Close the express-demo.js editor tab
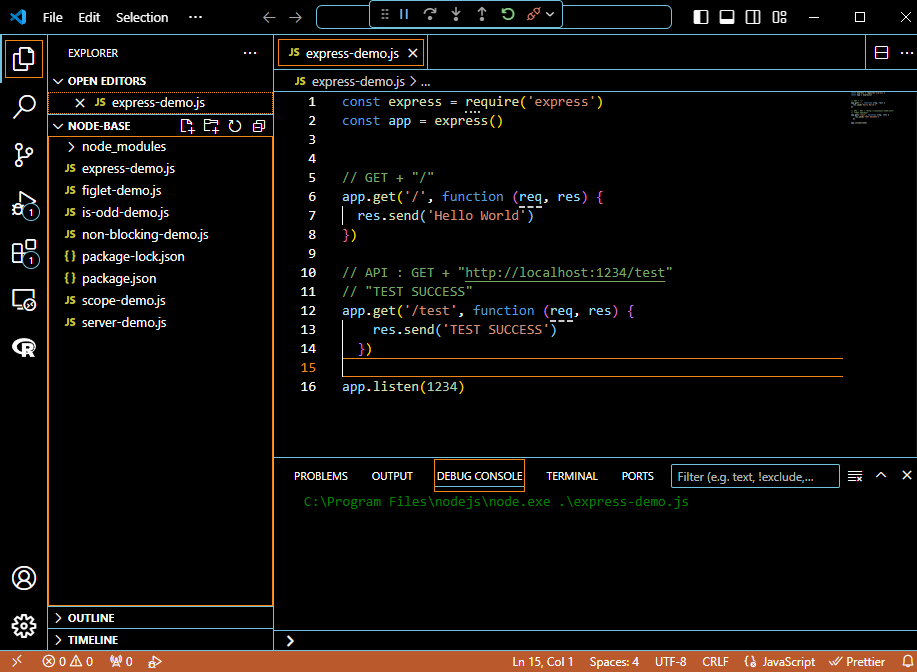Image resolution: width=917 pixels, height=672 pixels. 412,53
